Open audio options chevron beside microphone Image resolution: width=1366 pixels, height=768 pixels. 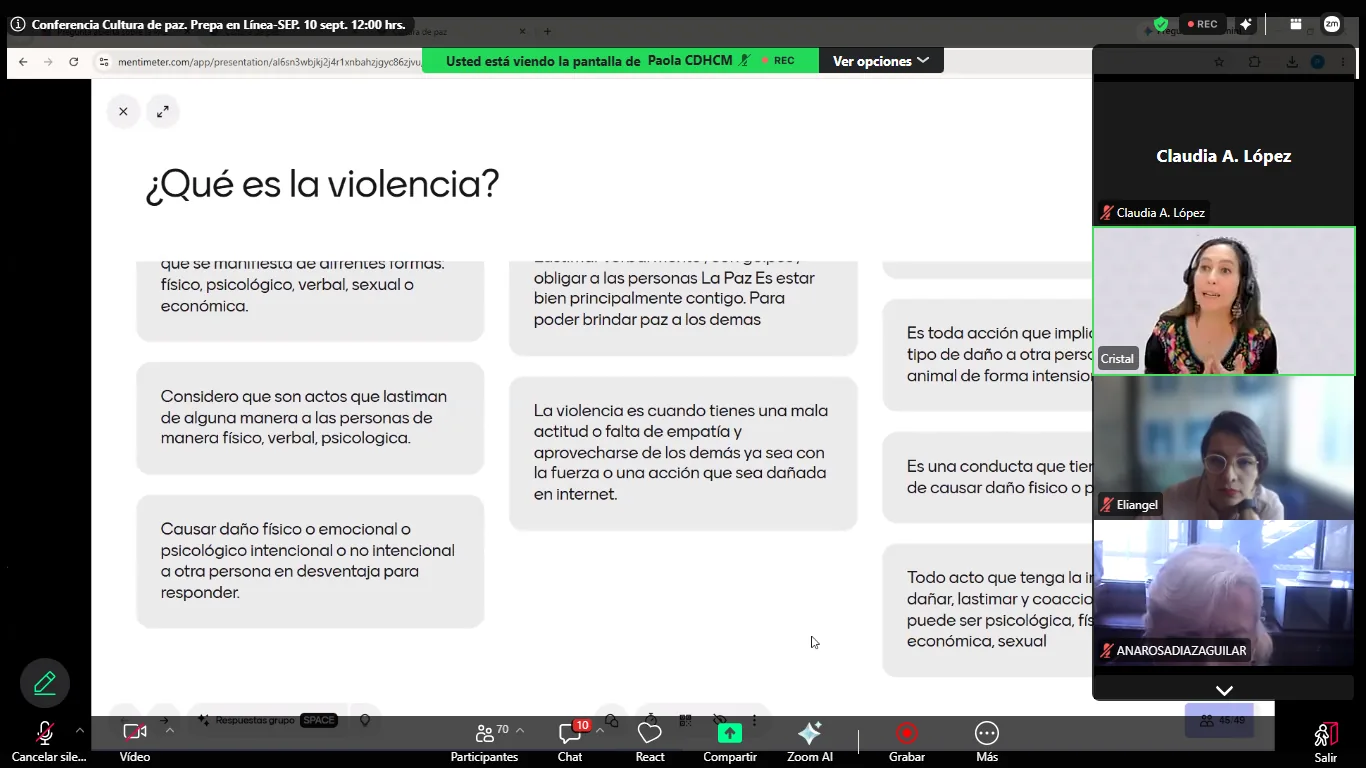pos(80,731)
